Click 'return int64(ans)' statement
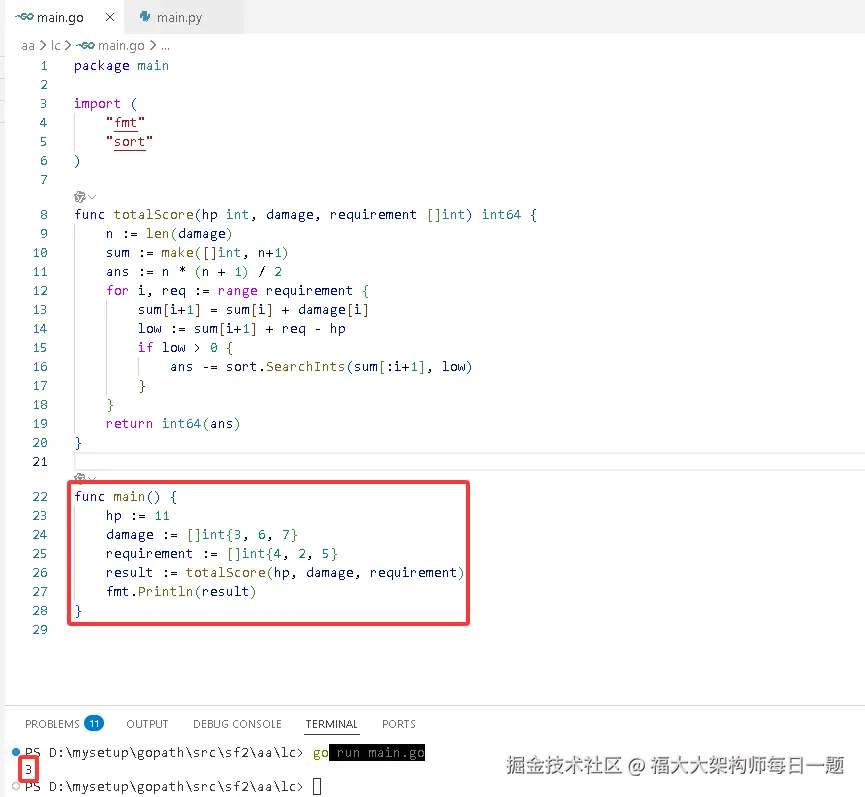865x797 pixels. (173, 424)
